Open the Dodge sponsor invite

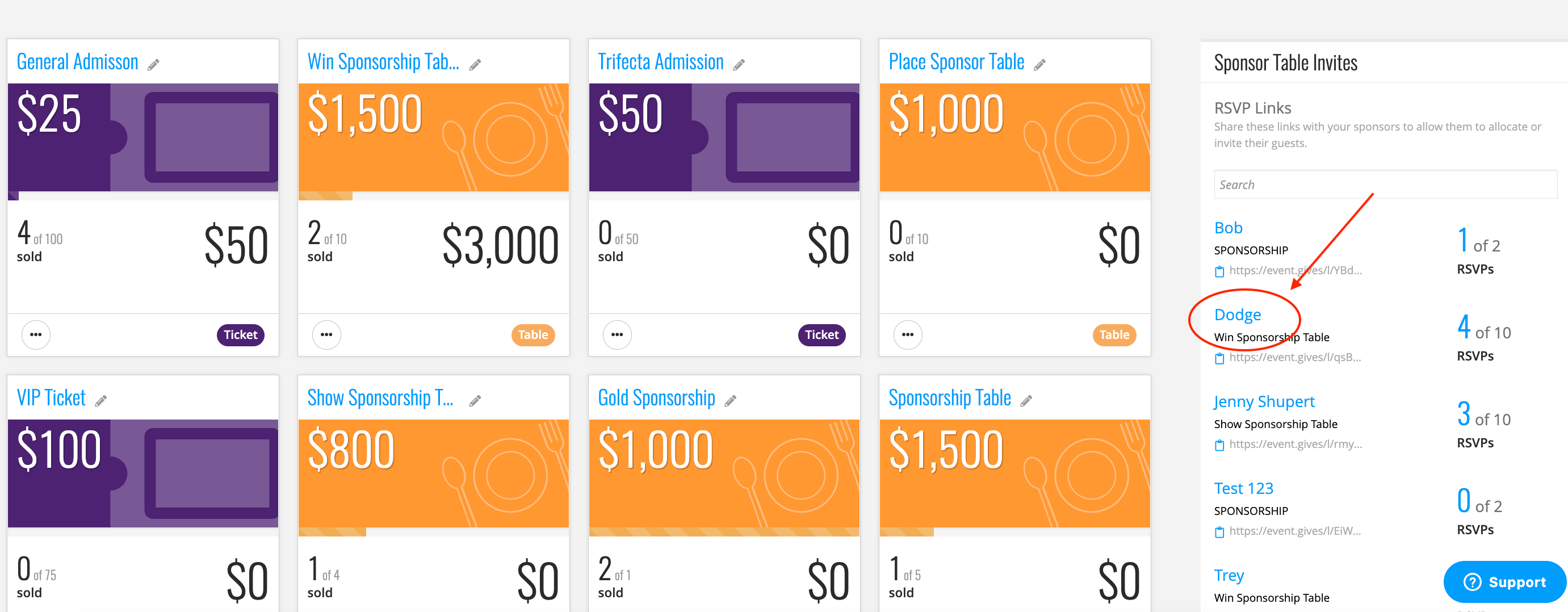pyautogui.click(x=1238, y=315)
